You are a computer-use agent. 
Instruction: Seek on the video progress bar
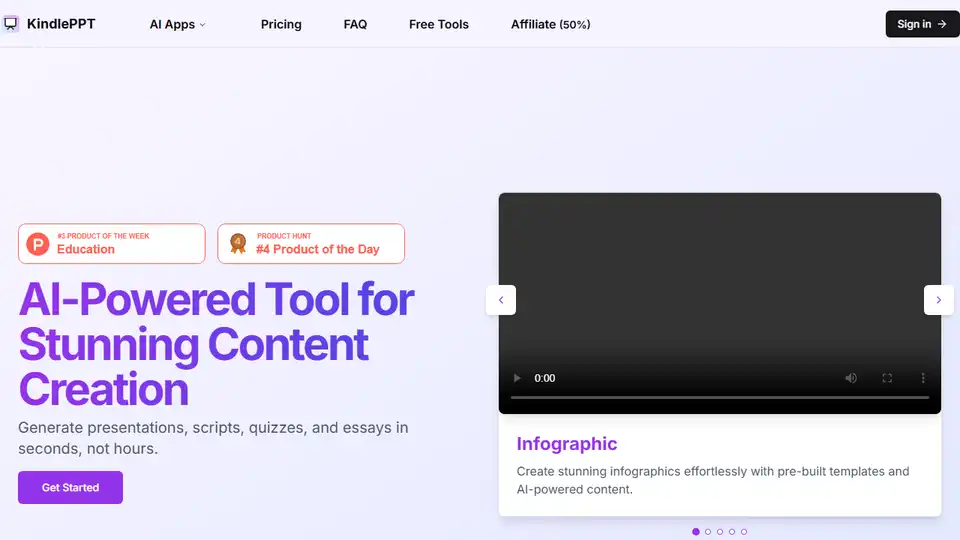720,397
